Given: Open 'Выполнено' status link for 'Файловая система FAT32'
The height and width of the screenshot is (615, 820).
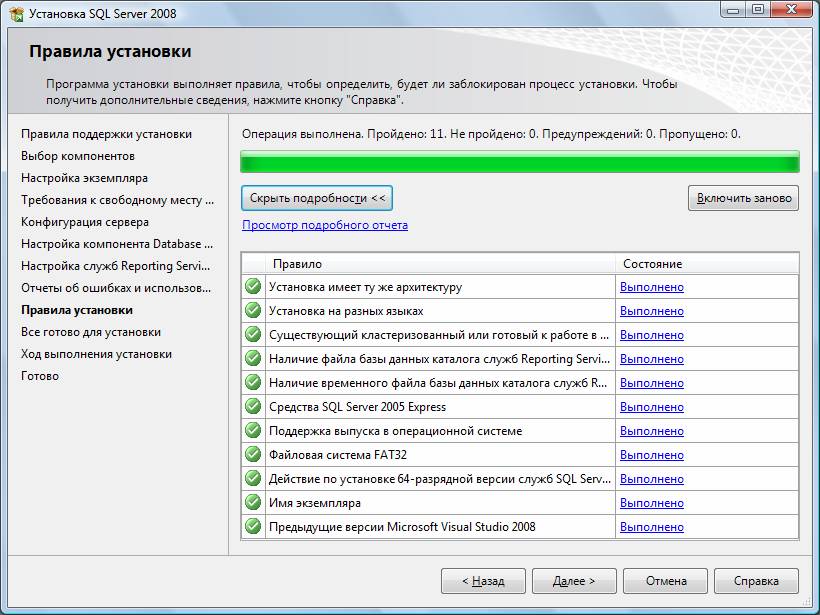Looking at the screenshot, I should pyautogui.click(x=652, y=455).
